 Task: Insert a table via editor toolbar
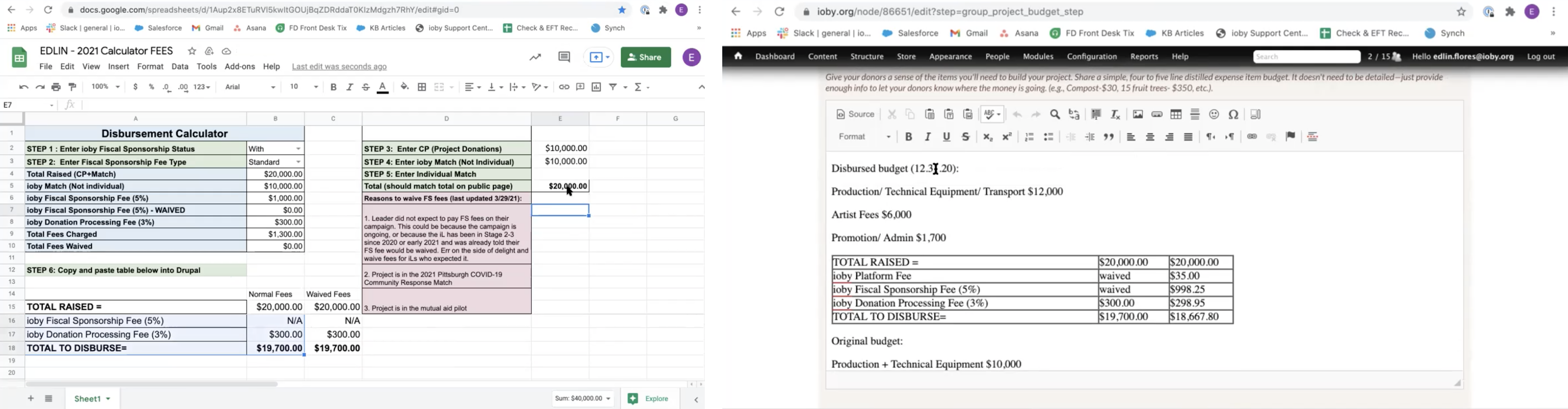coord(1176,114)
